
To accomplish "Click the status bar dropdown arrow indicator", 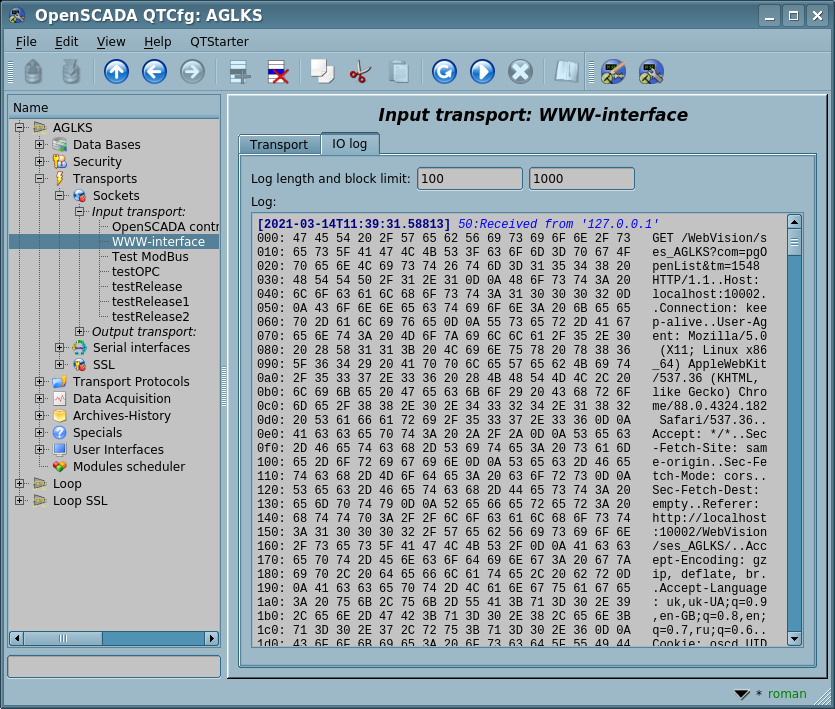I will pos(741,694).
